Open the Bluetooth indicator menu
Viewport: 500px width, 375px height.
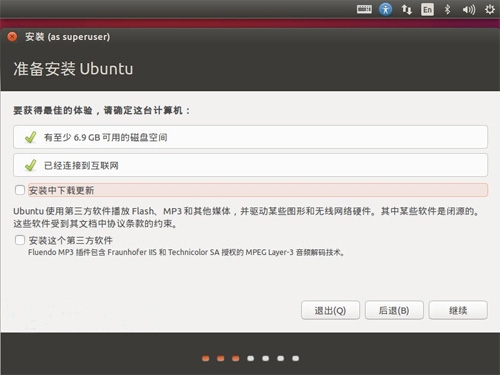point(447,9)
